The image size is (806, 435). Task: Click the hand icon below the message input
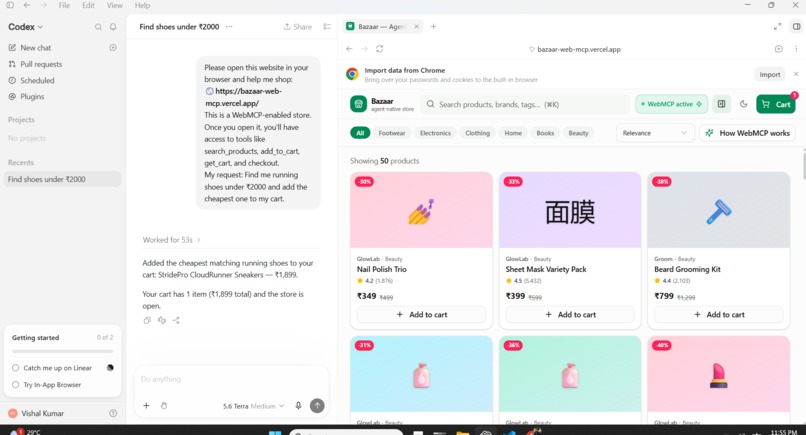[x=164, y=406]
